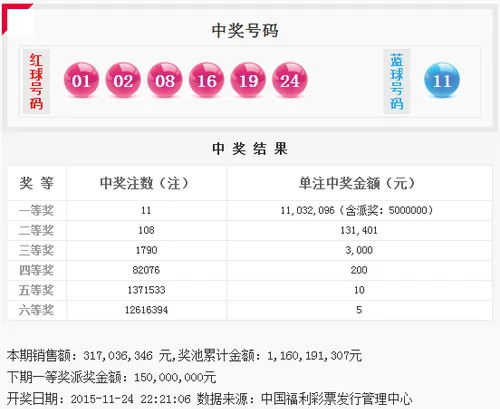Click the prize pool total 1,160,191,307元
The width and height of the screenshot is (500, 409).
(x=314, y=356)
